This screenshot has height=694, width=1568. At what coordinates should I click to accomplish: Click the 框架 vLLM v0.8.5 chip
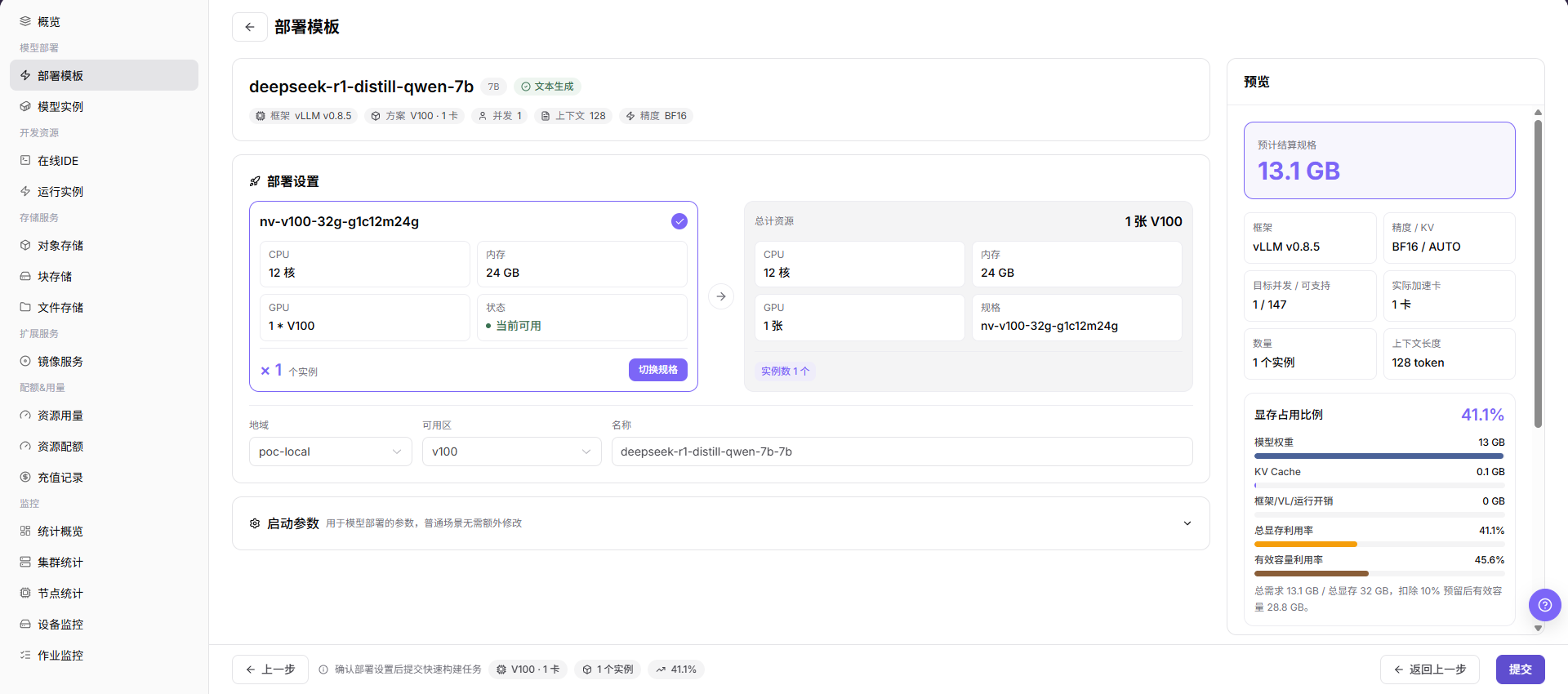(x=304, y=116)
